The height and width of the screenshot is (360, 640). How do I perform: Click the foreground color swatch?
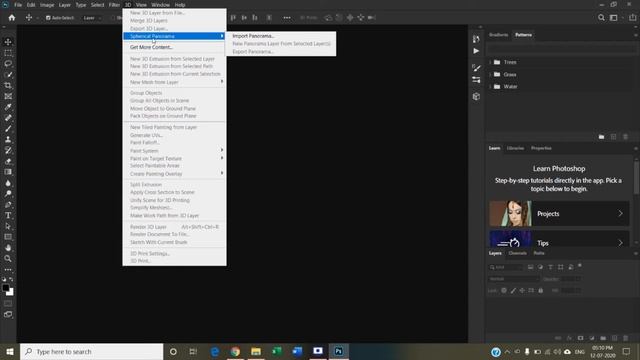click(5, 288)
